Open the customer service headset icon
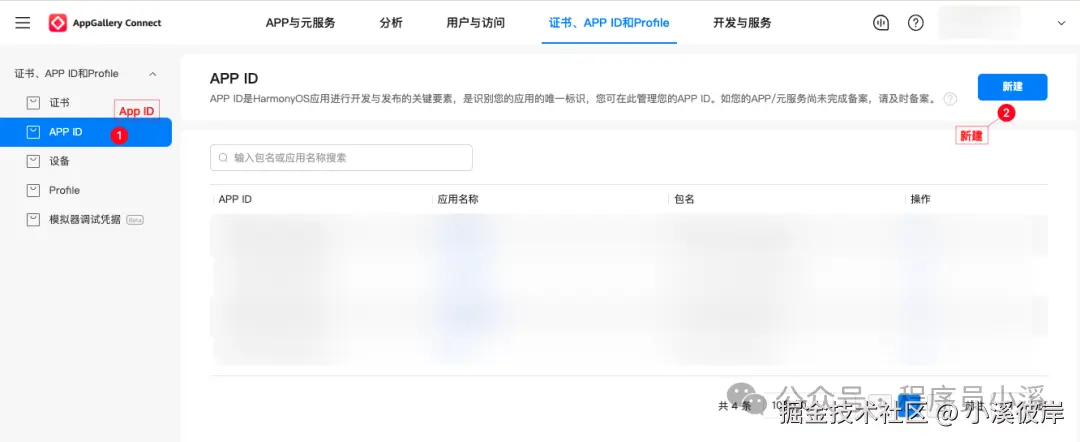The image size is (1080, 442). tap(881, 23)
